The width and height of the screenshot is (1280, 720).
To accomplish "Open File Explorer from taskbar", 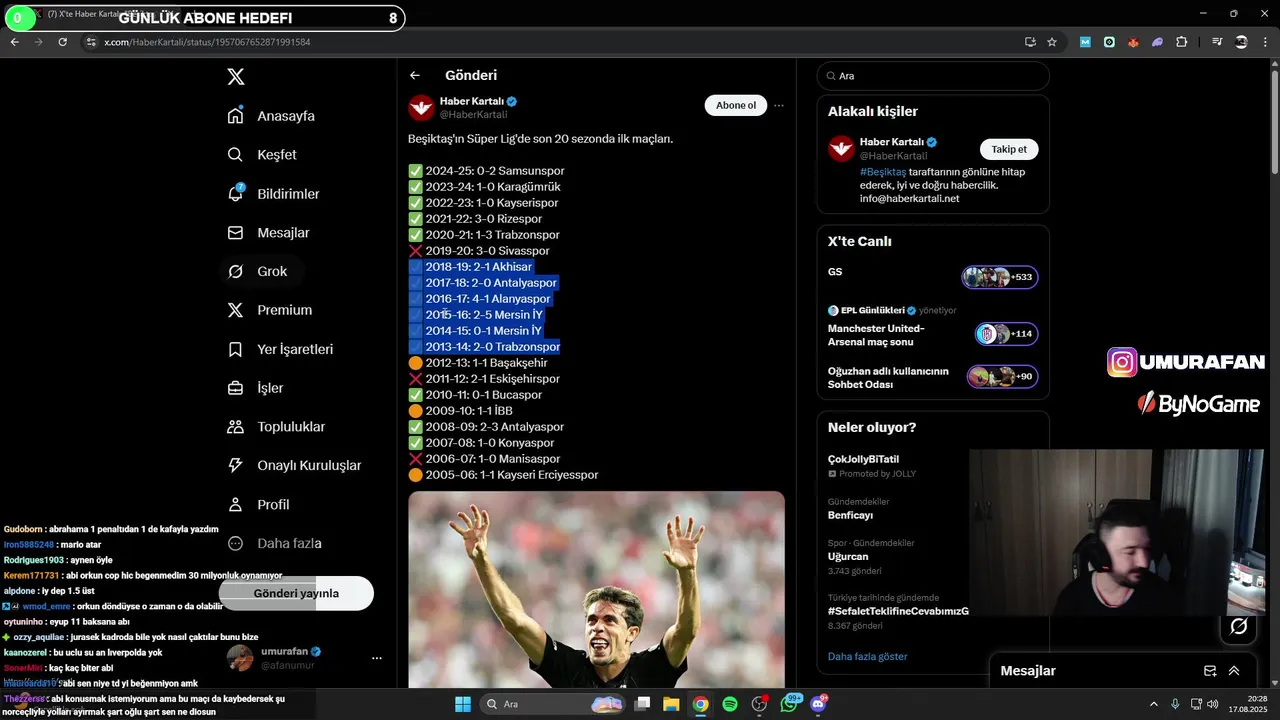I will [672, 704].
